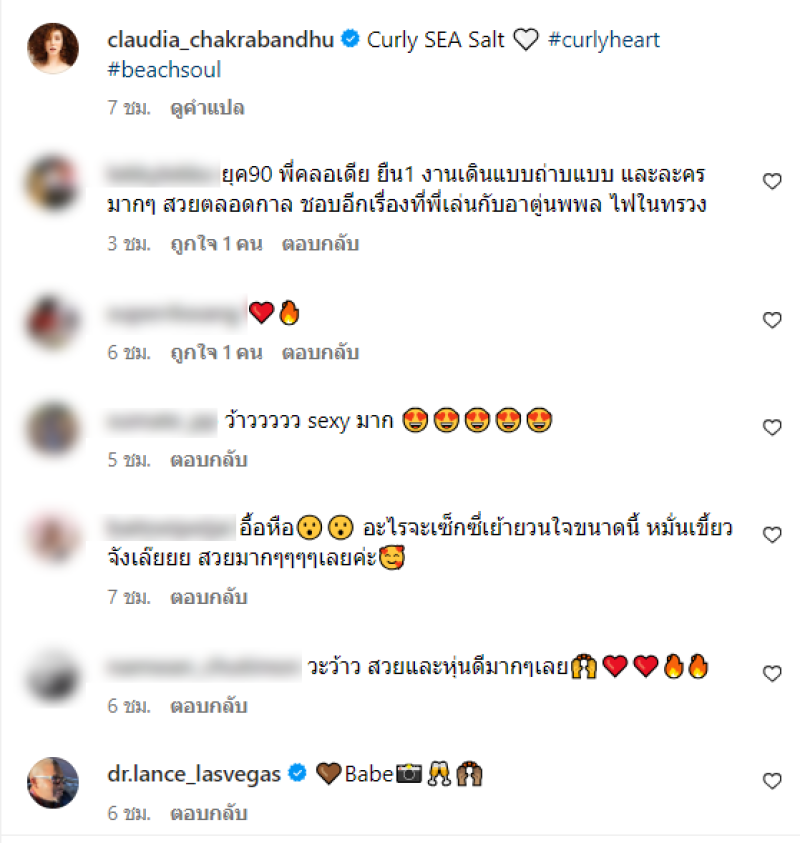View likes on the 3 ชม. comment

(216, 244)
